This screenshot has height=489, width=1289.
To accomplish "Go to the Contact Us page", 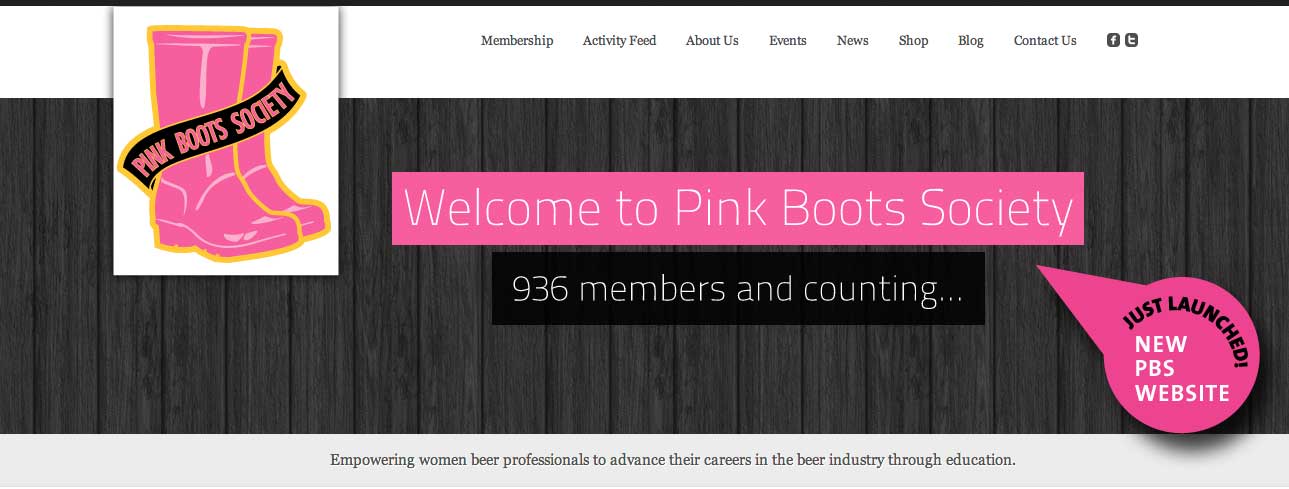I will (x=1045, y=41).
